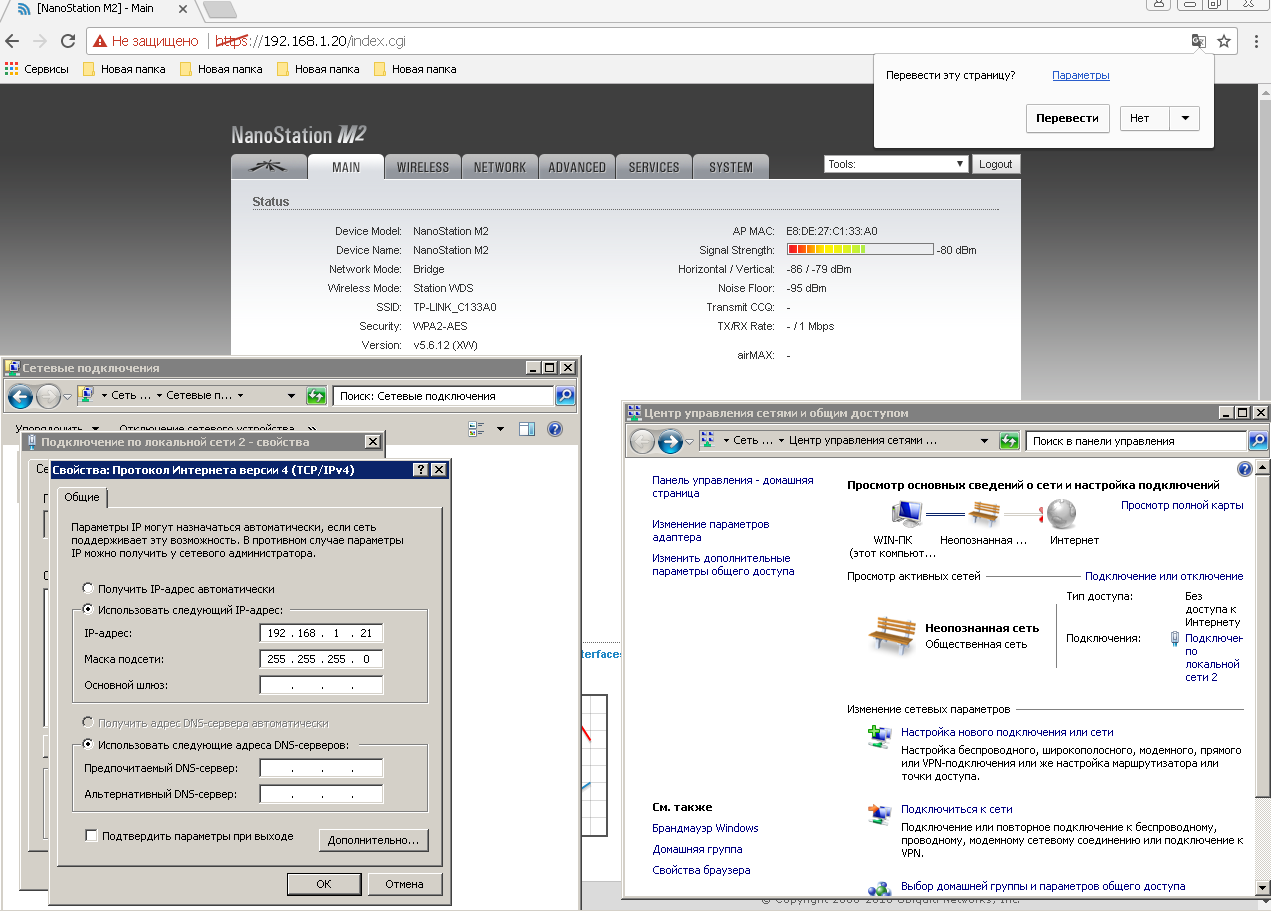The image size is (1271, 912).
Task: Expand the Сеть breadcrumb arrow in Центр управления сетями
Action: pyautogui.click(x=779, y=440)
